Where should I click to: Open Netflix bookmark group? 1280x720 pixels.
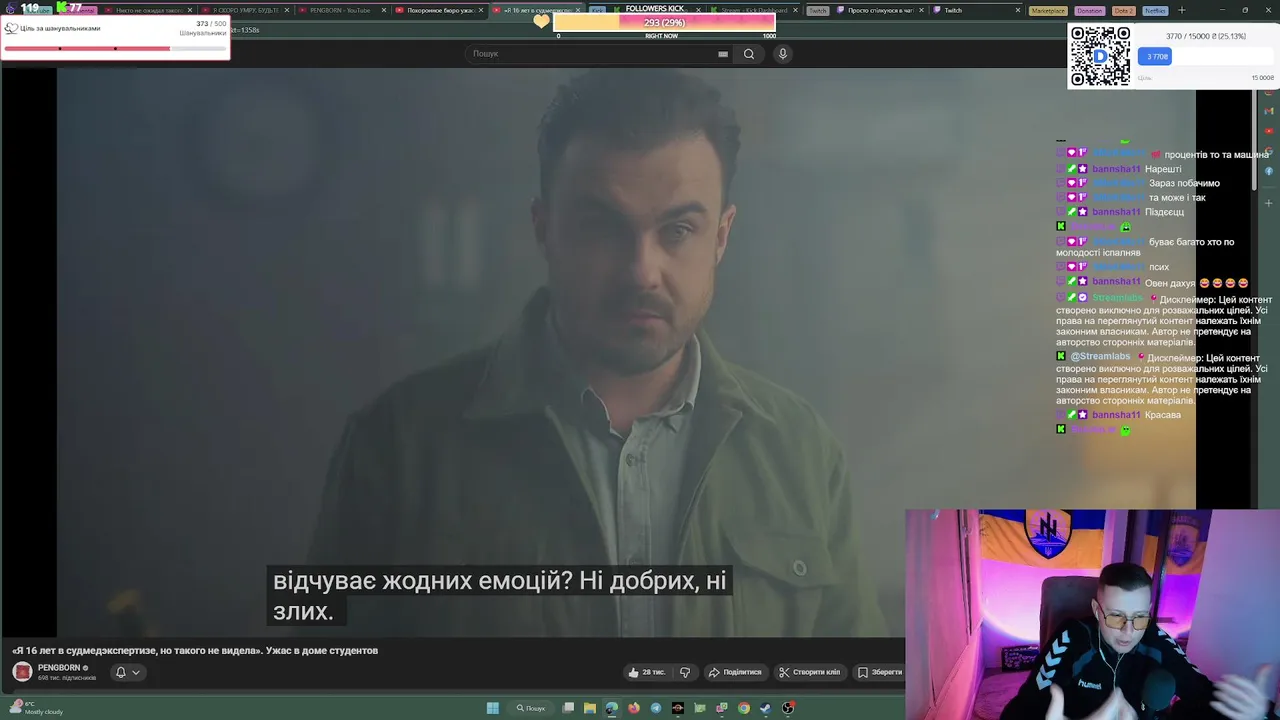(1155, 10)
